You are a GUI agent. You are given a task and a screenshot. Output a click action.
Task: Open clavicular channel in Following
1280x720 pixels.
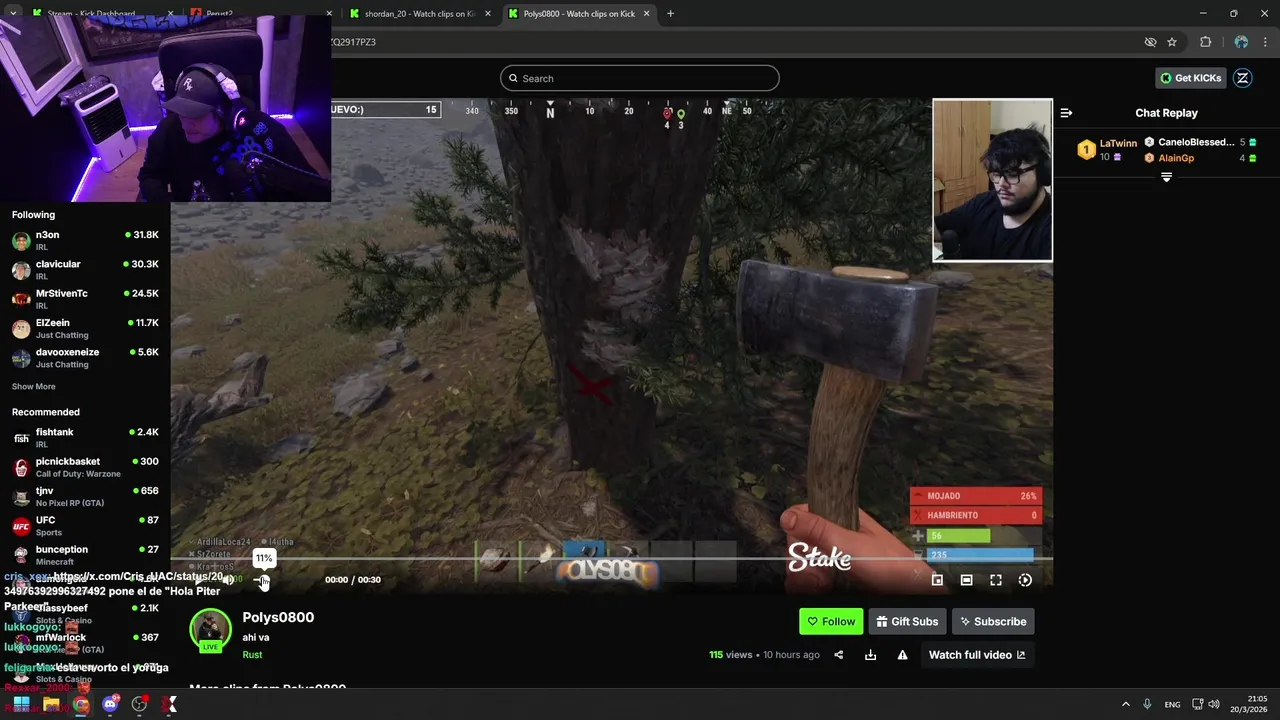point(85,270)
